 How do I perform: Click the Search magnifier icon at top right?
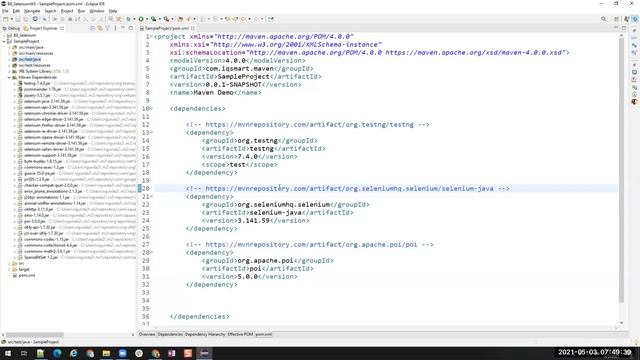point(603,19)
